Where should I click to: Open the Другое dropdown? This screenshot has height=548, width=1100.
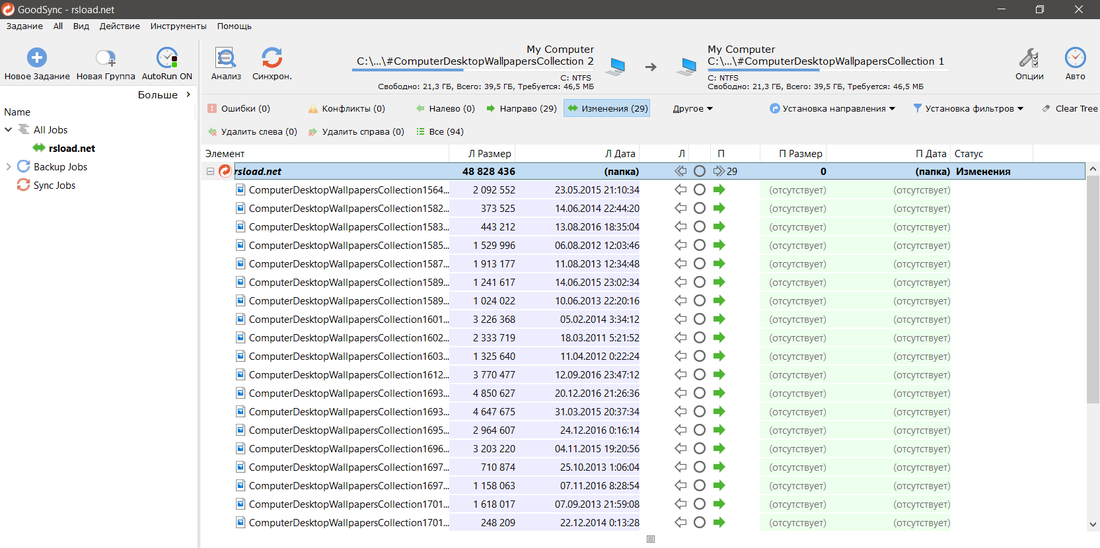pyautogui.click(x=692, y=108)
